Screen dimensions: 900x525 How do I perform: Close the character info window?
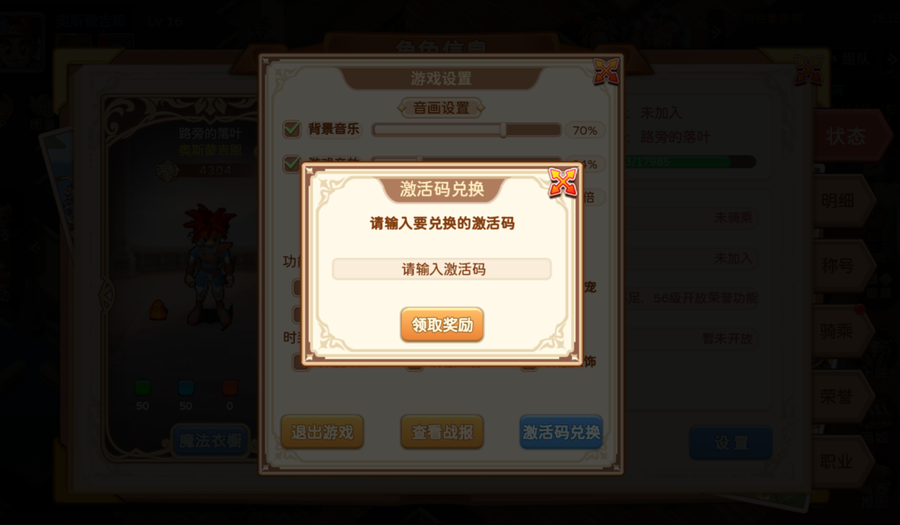[x=808, y=71]
